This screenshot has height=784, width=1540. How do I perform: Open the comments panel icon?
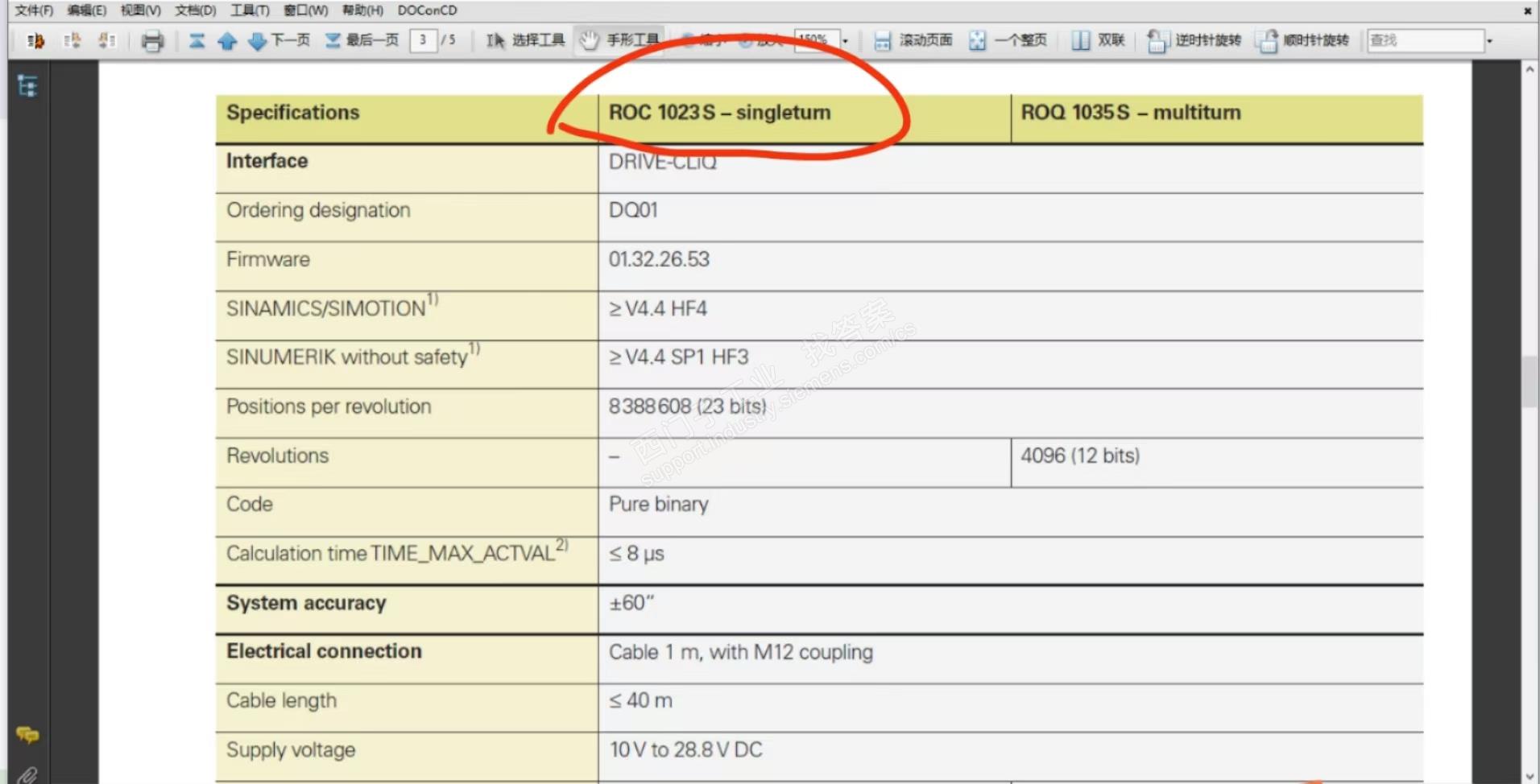coord(27,735)
